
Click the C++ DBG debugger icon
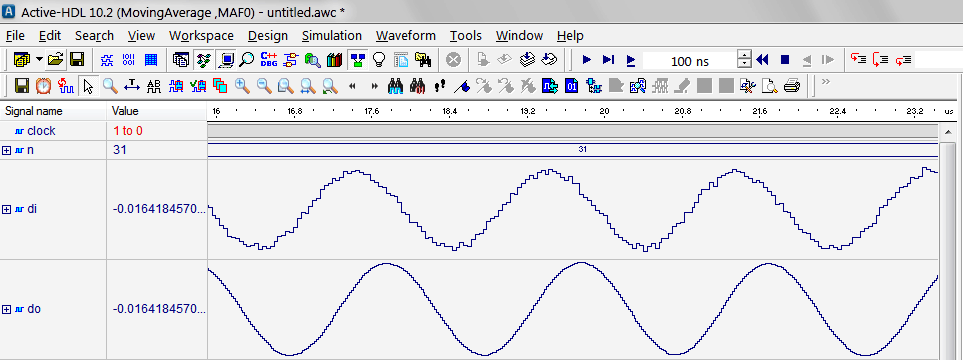click(x=269, y=60)
